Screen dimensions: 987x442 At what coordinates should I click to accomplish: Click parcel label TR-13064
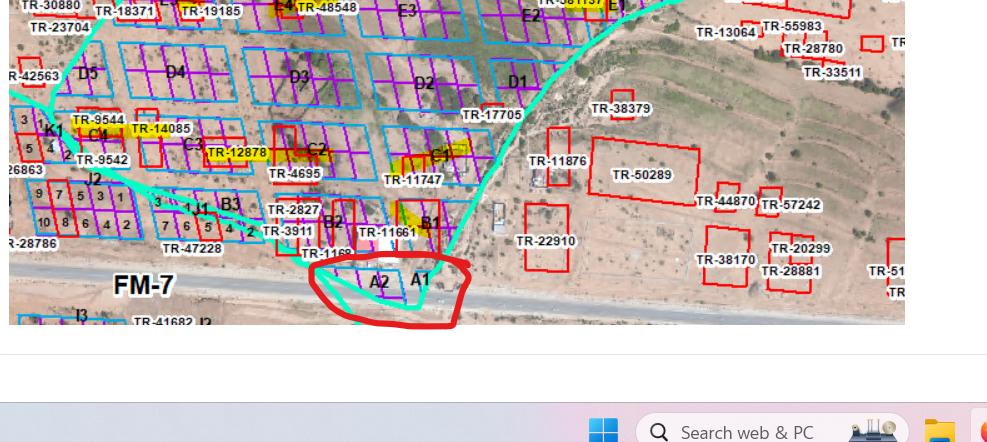click(726, 32)
